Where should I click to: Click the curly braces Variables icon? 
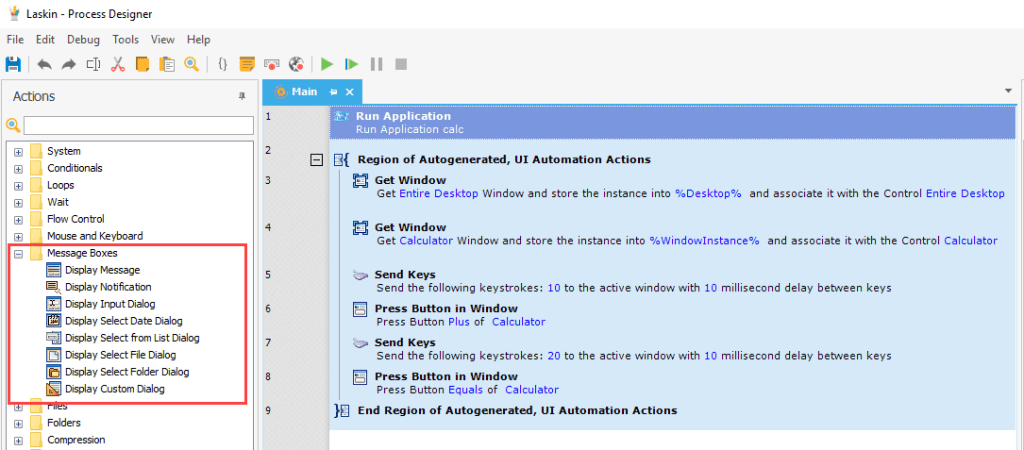222,64
